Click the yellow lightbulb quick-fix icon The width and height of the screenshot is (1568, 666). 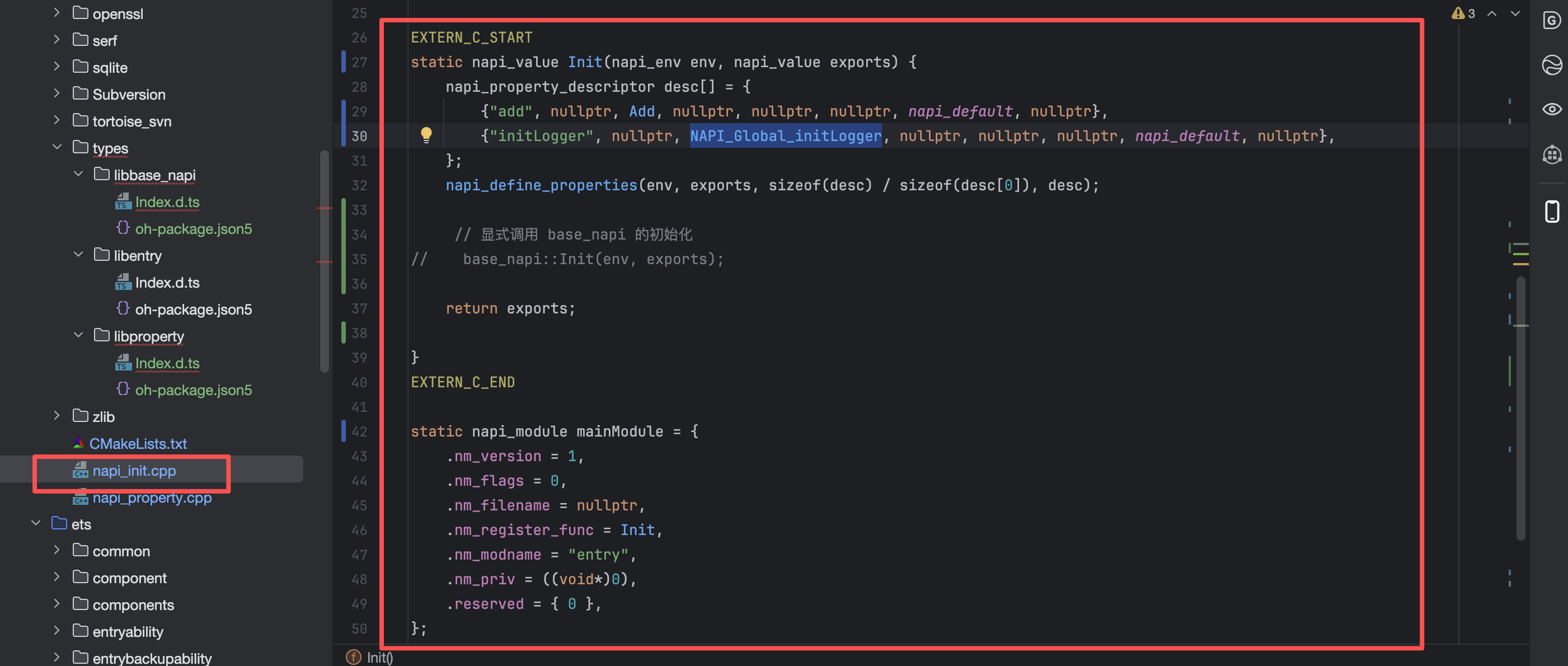pyautogui.click(x=426, y=134)
